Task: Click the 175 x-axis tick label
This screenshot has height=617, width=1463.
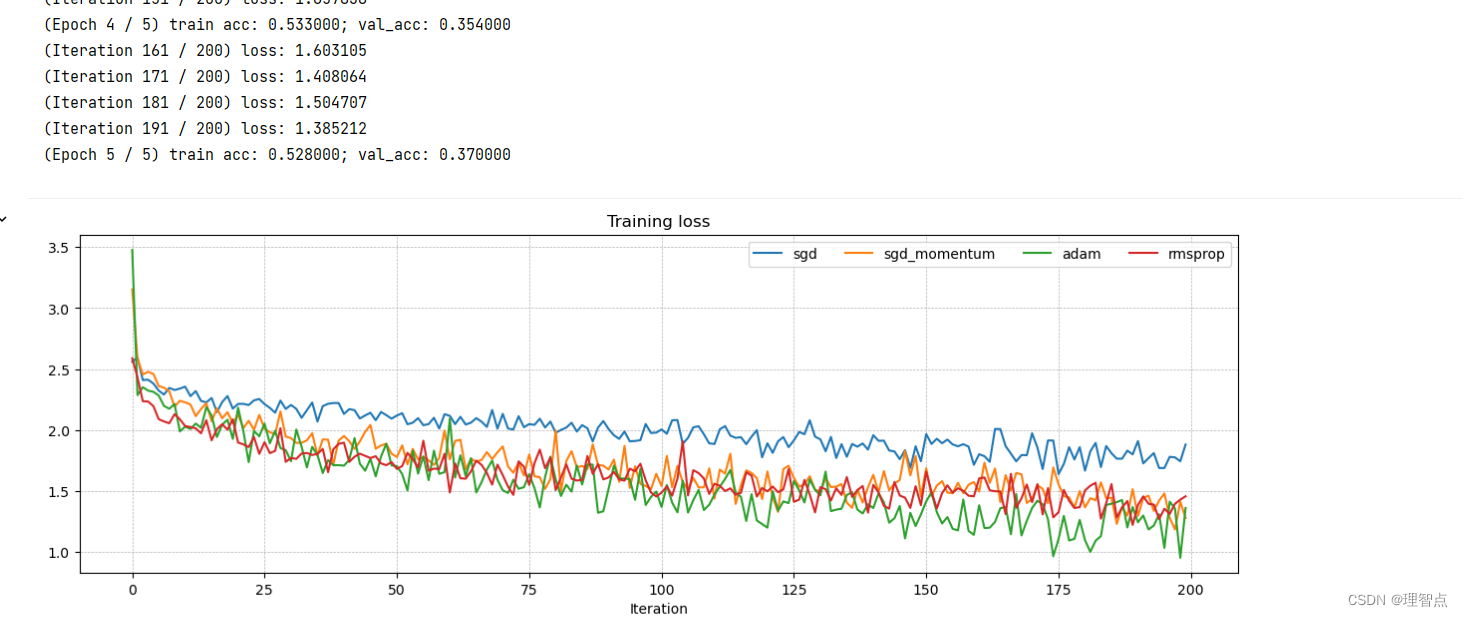Action: point(1058,589)
